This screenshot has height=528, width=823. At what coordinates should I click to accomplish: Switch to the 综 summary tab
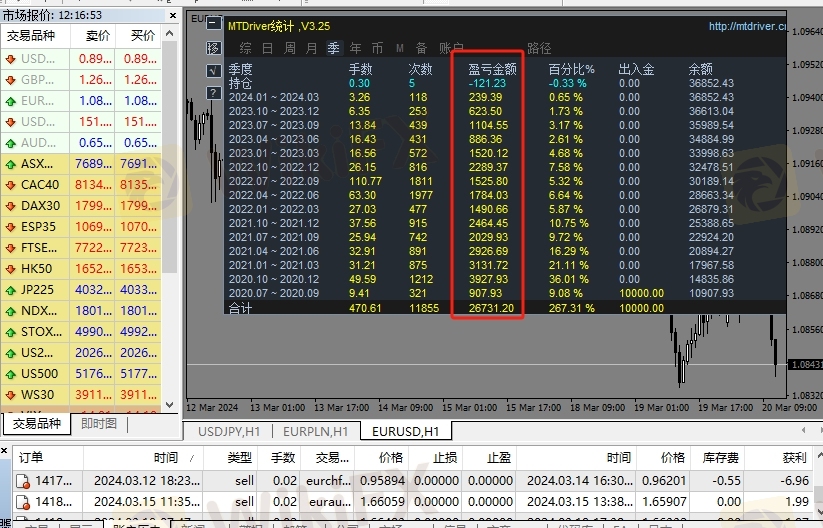click(245, 48)
